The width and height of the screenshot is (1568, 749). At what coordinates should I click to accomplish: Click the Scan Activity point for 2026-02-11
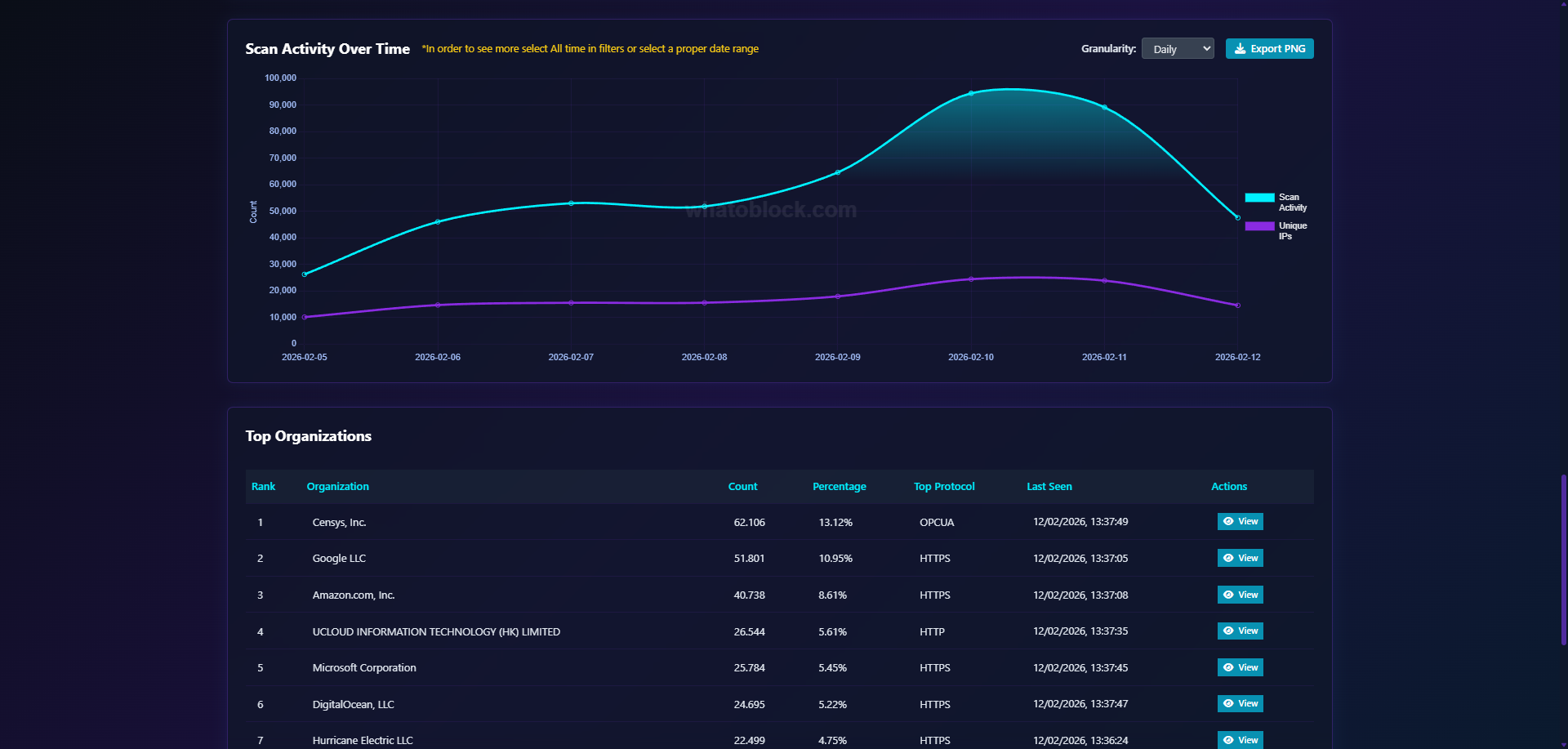[1104, 108]
